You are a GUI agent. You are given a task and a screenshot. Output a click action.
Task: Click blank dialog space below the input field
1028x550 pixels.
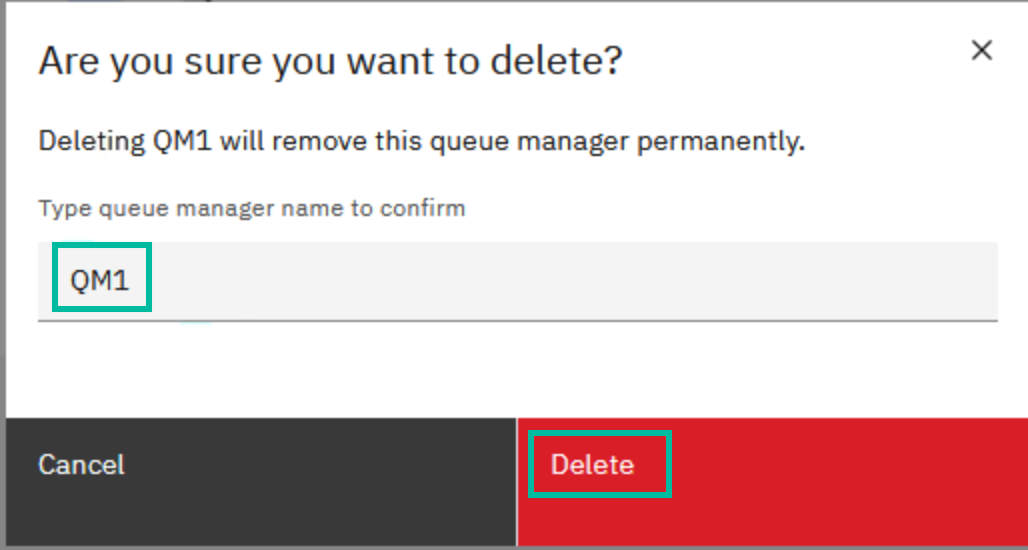(518, 369)
